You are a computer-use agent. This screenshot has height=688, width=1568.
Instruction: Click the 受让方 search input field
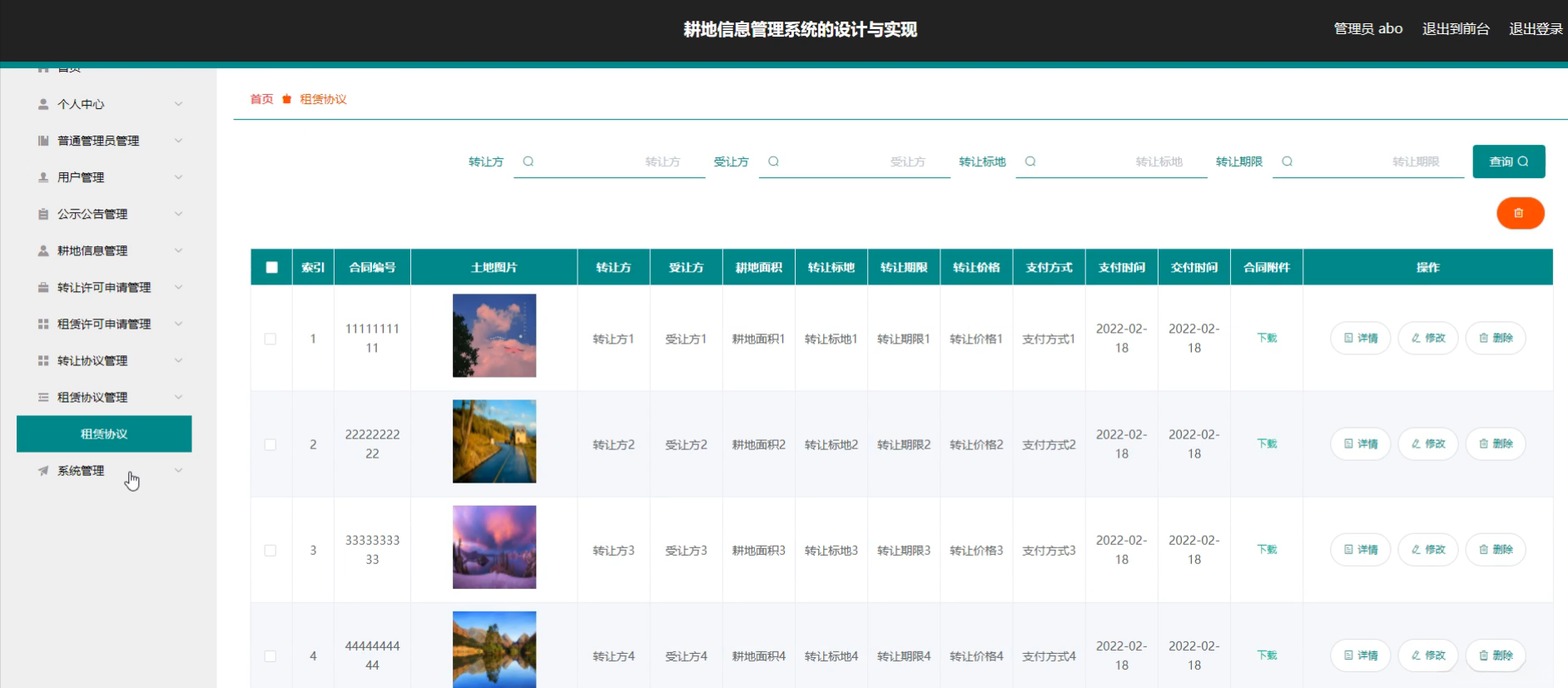(855, 161)
